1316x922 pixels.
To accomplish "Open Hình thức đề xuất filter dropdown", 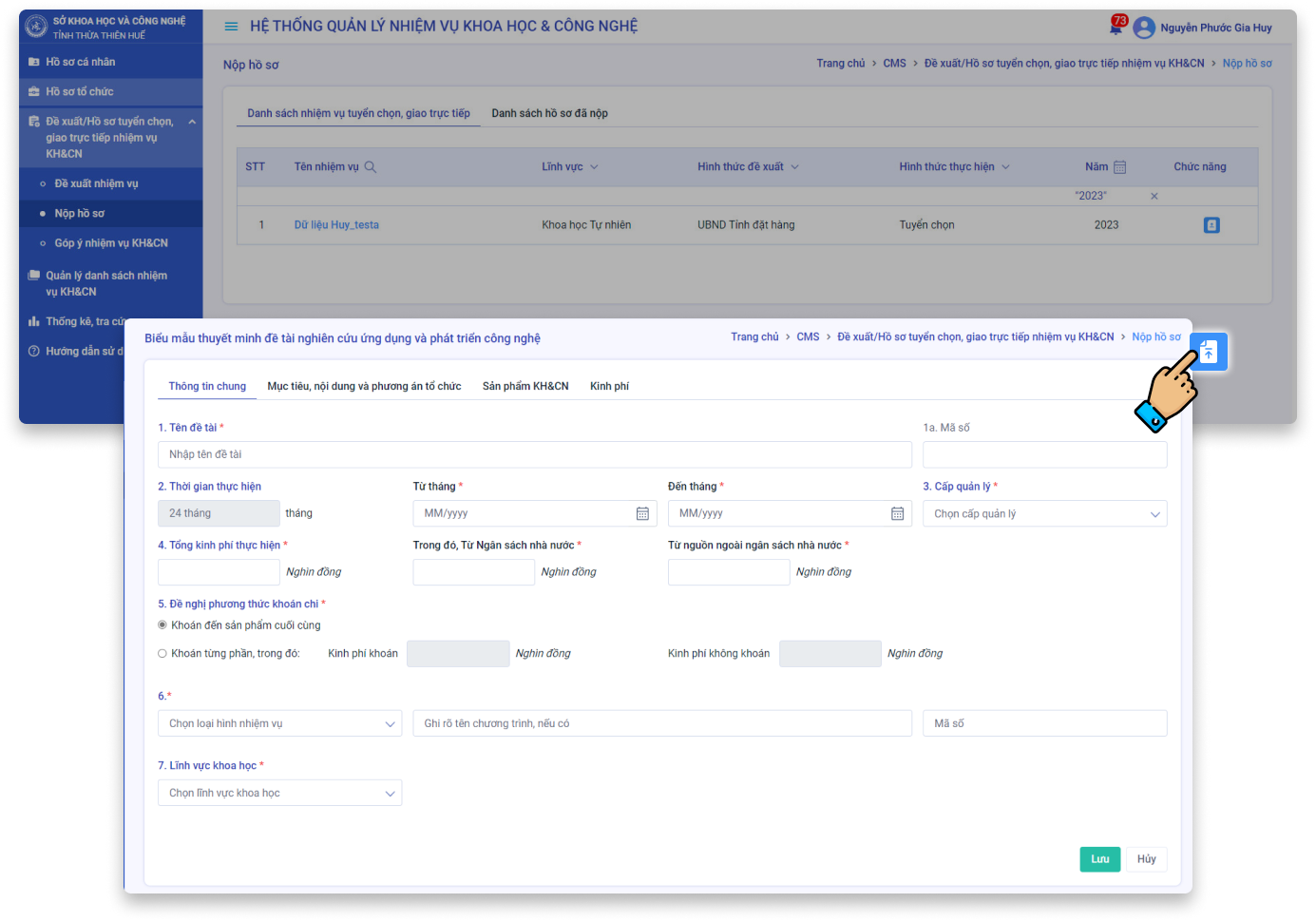I will coord(794,167).
